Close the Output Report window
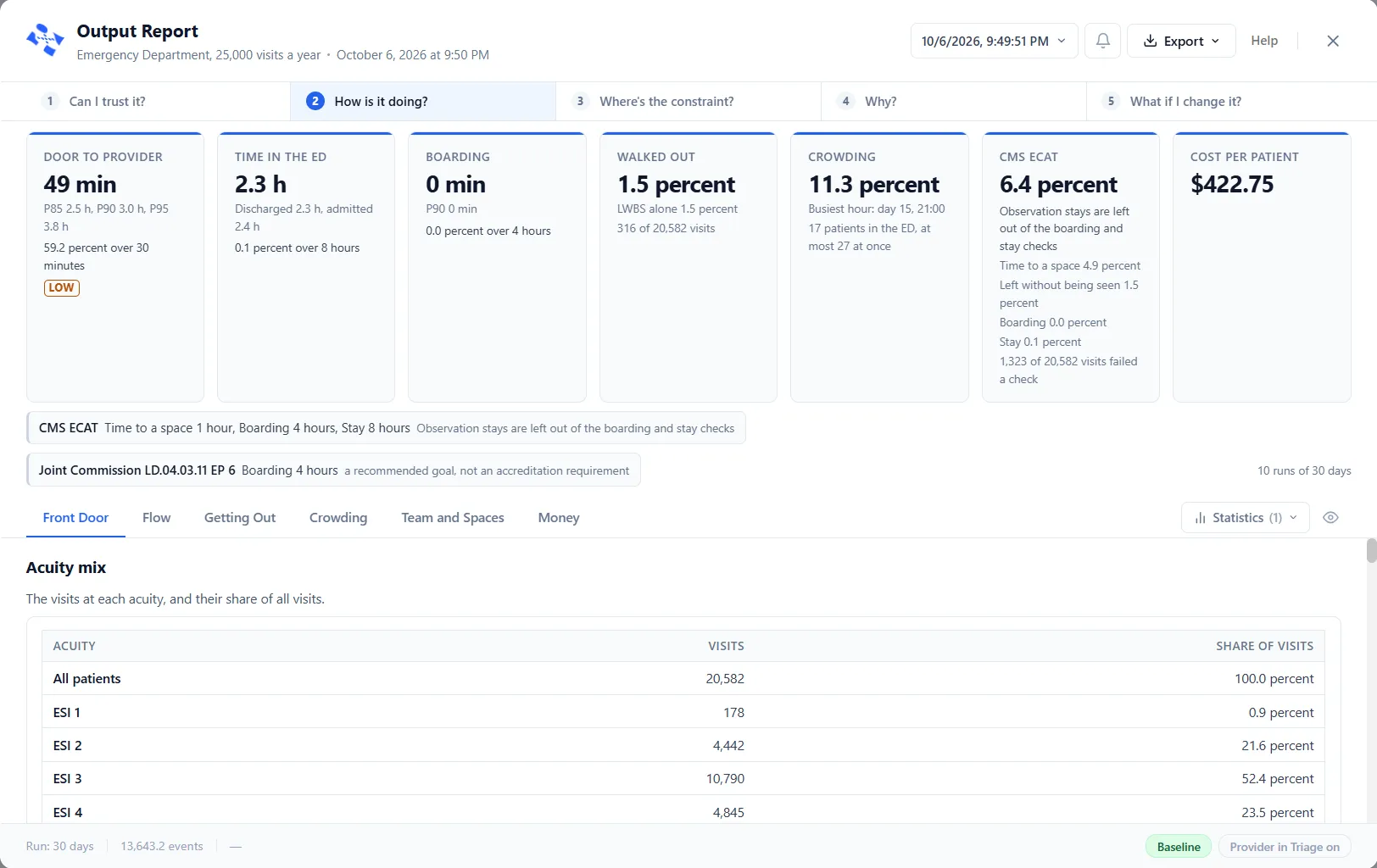 coord(1333,41)
